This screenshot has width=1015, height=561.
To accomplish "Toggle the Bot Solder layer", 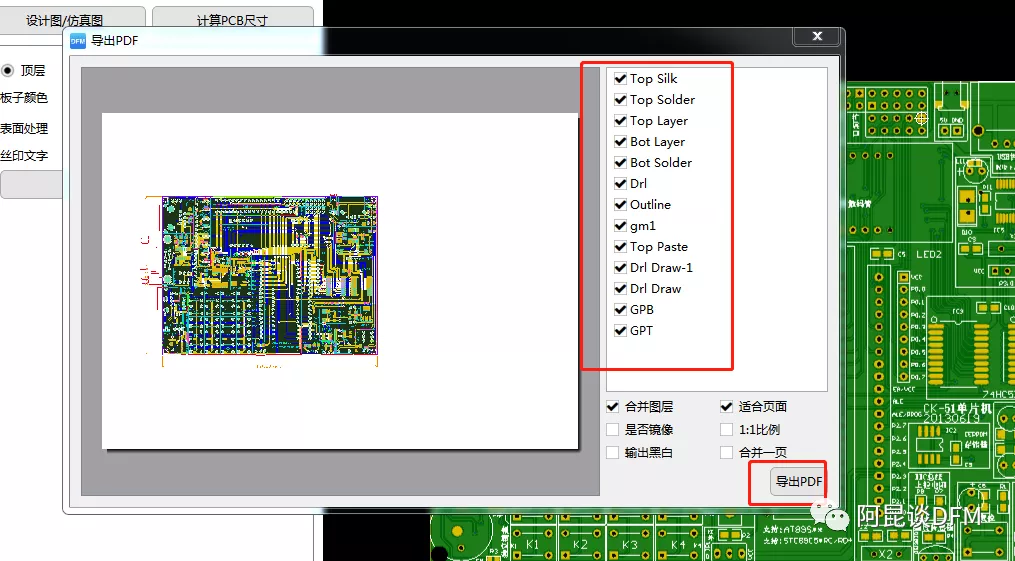I will [621, 162].
